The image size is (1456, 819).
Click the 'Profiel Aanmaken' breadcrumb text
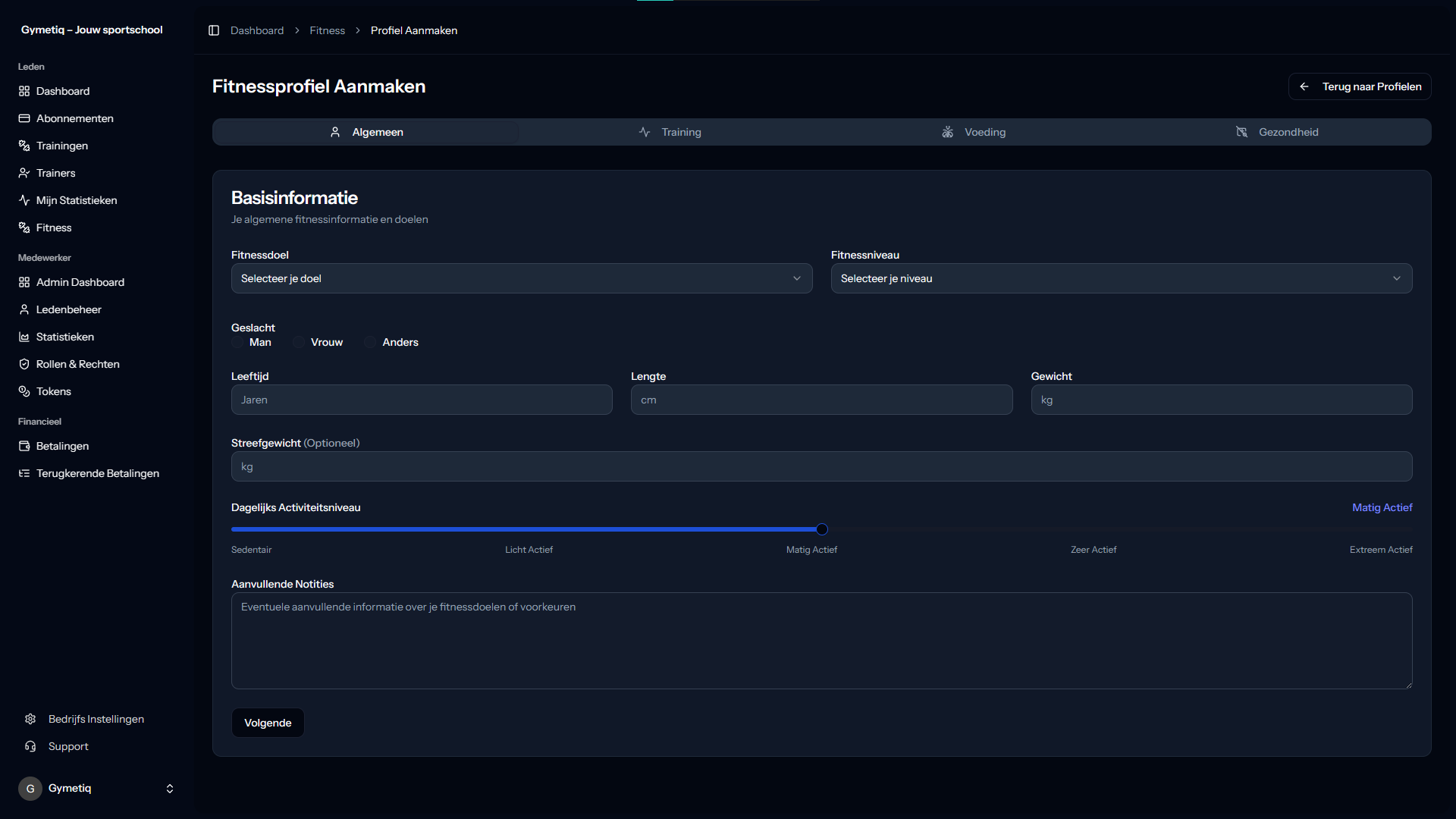pyautogui.click(x=414, y=30)
